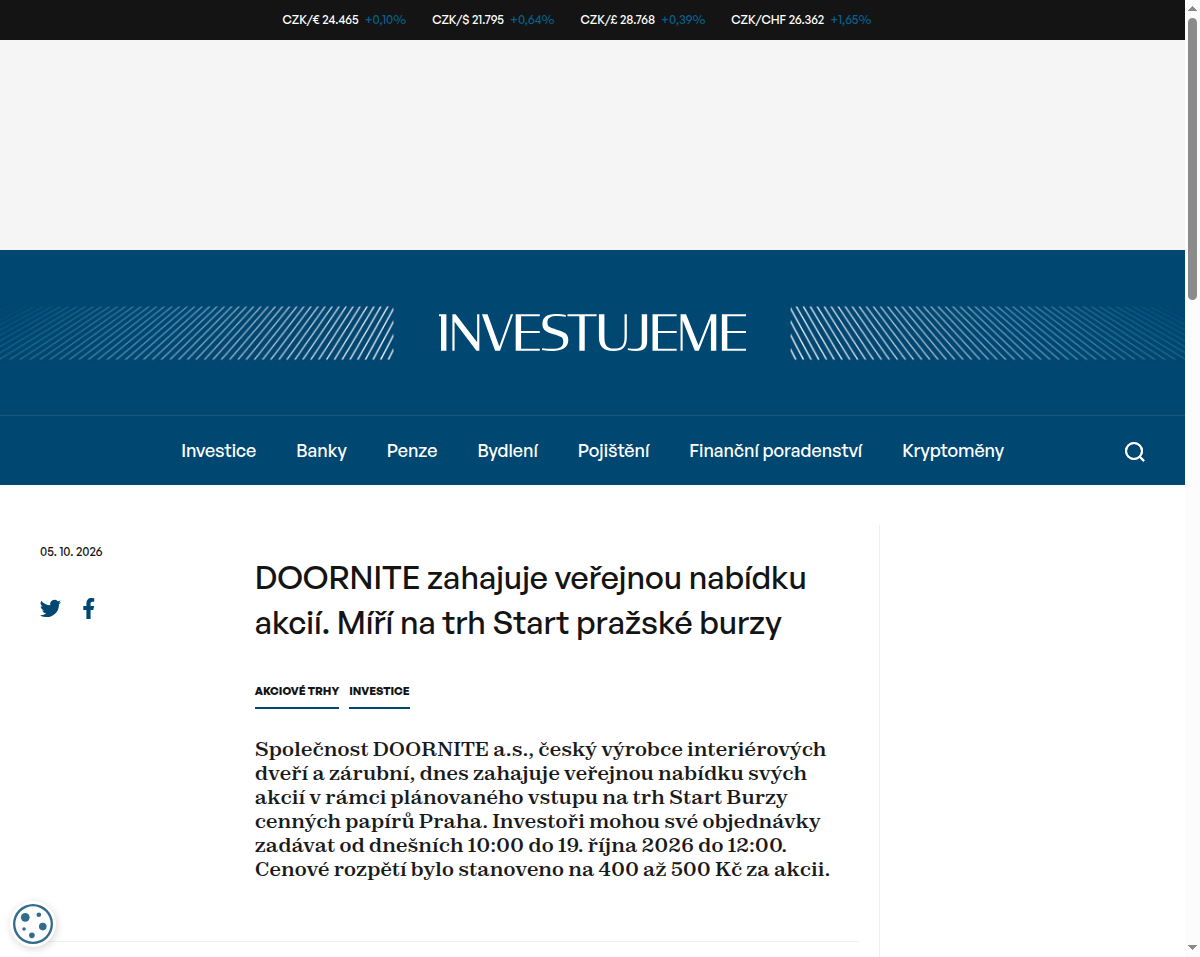The height and width of the screenshot is (957, 1200).
Task: Share article via Facebook icon
Action: pos(88,608)
